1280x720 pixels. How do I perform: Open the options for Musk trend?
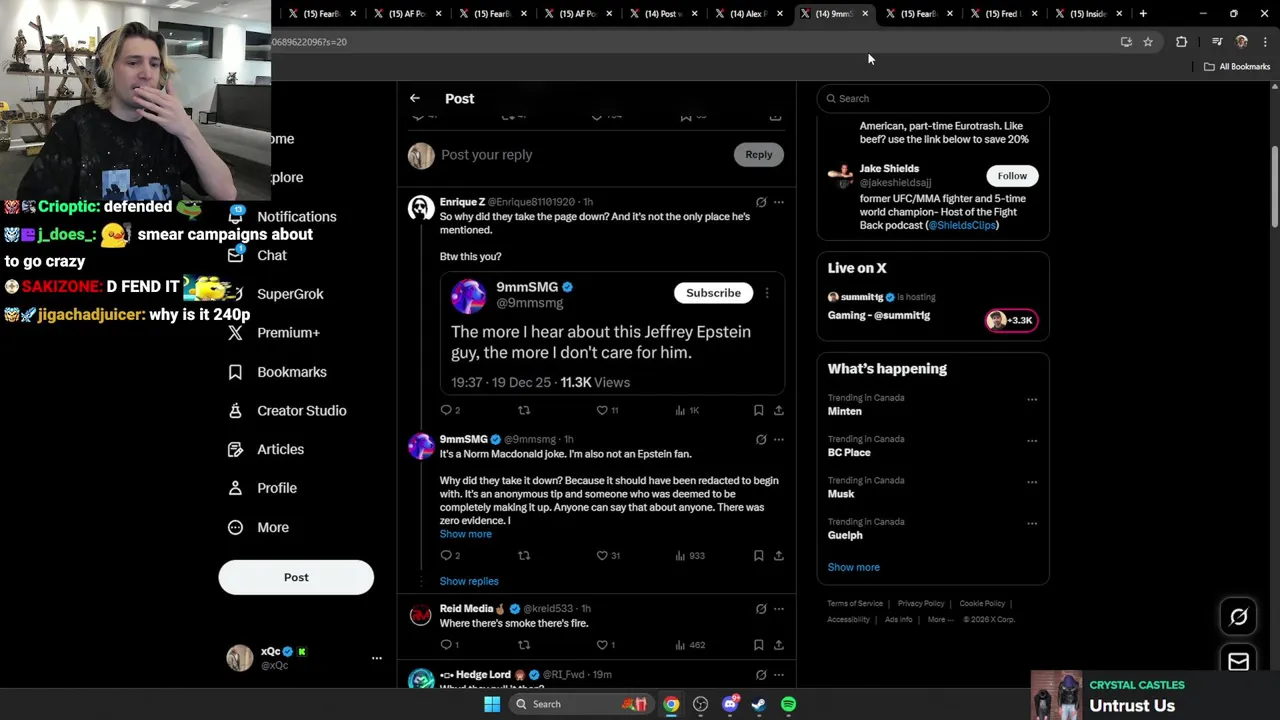click(1032, 482)
